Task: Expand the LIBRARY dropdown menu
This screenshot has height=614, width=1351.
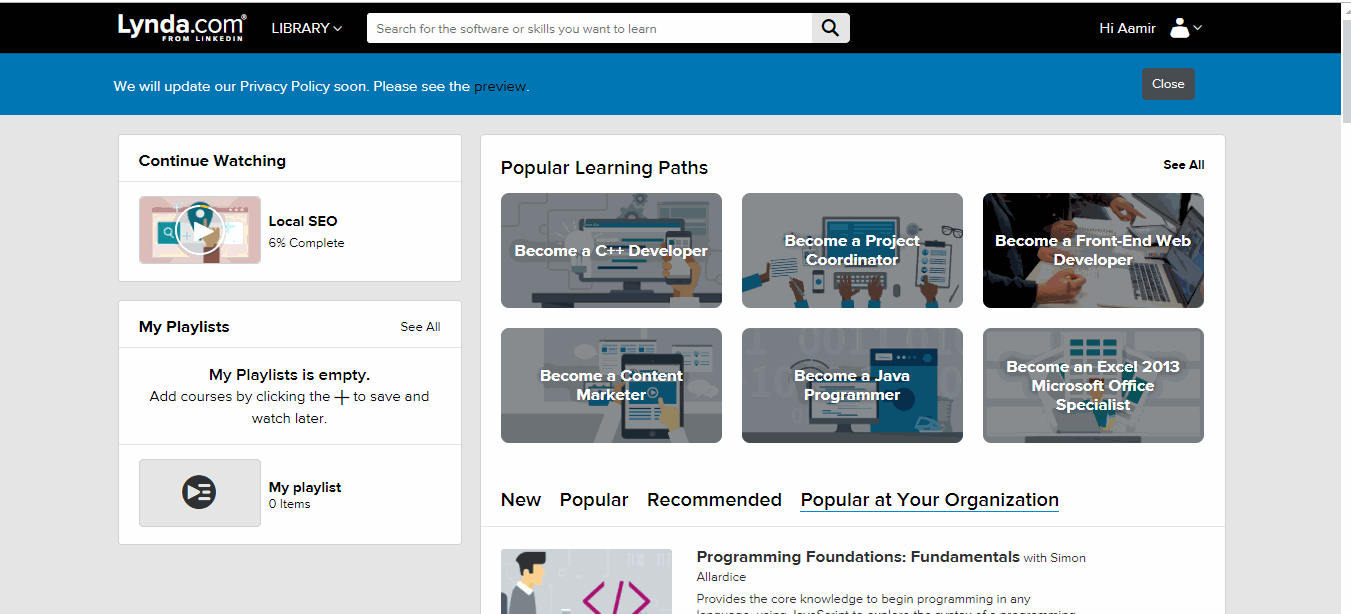Action: point(306,28)
